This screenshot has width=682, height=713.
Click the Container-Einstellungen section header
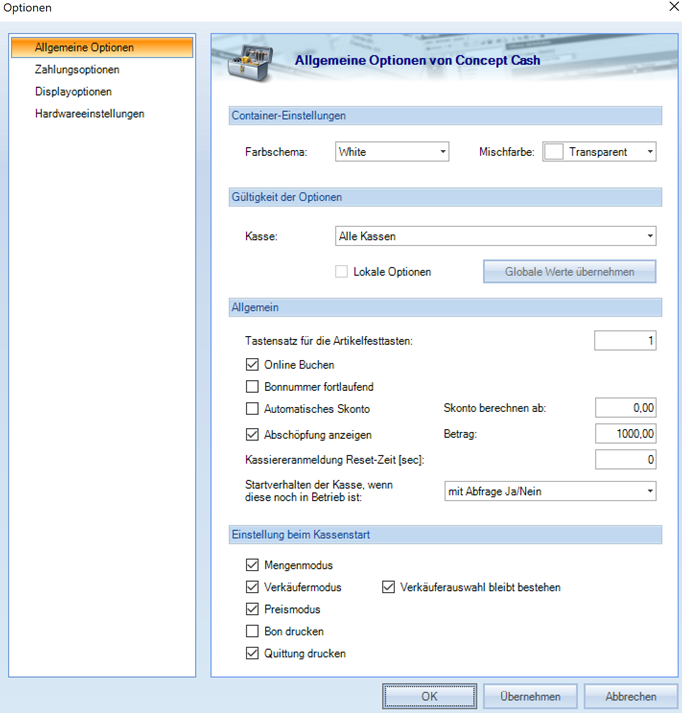point(445,115)
